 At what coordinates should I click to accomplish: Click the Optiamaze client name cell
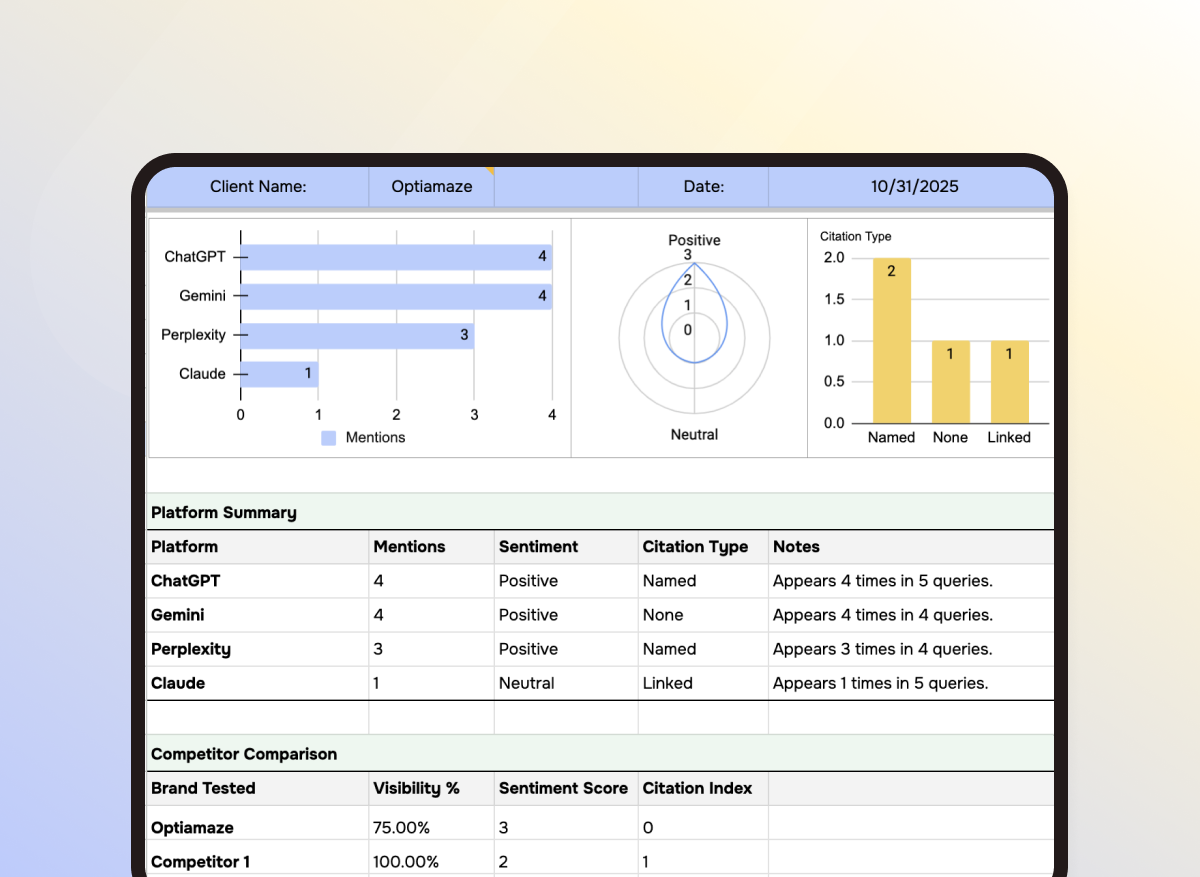431,186
